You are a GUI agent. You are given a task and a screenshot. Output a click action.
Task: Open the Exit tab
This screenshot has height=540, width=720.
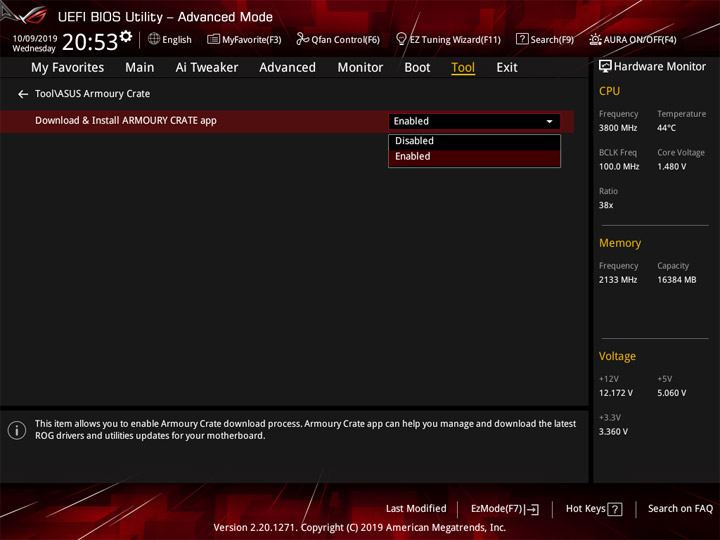point(506,68)
